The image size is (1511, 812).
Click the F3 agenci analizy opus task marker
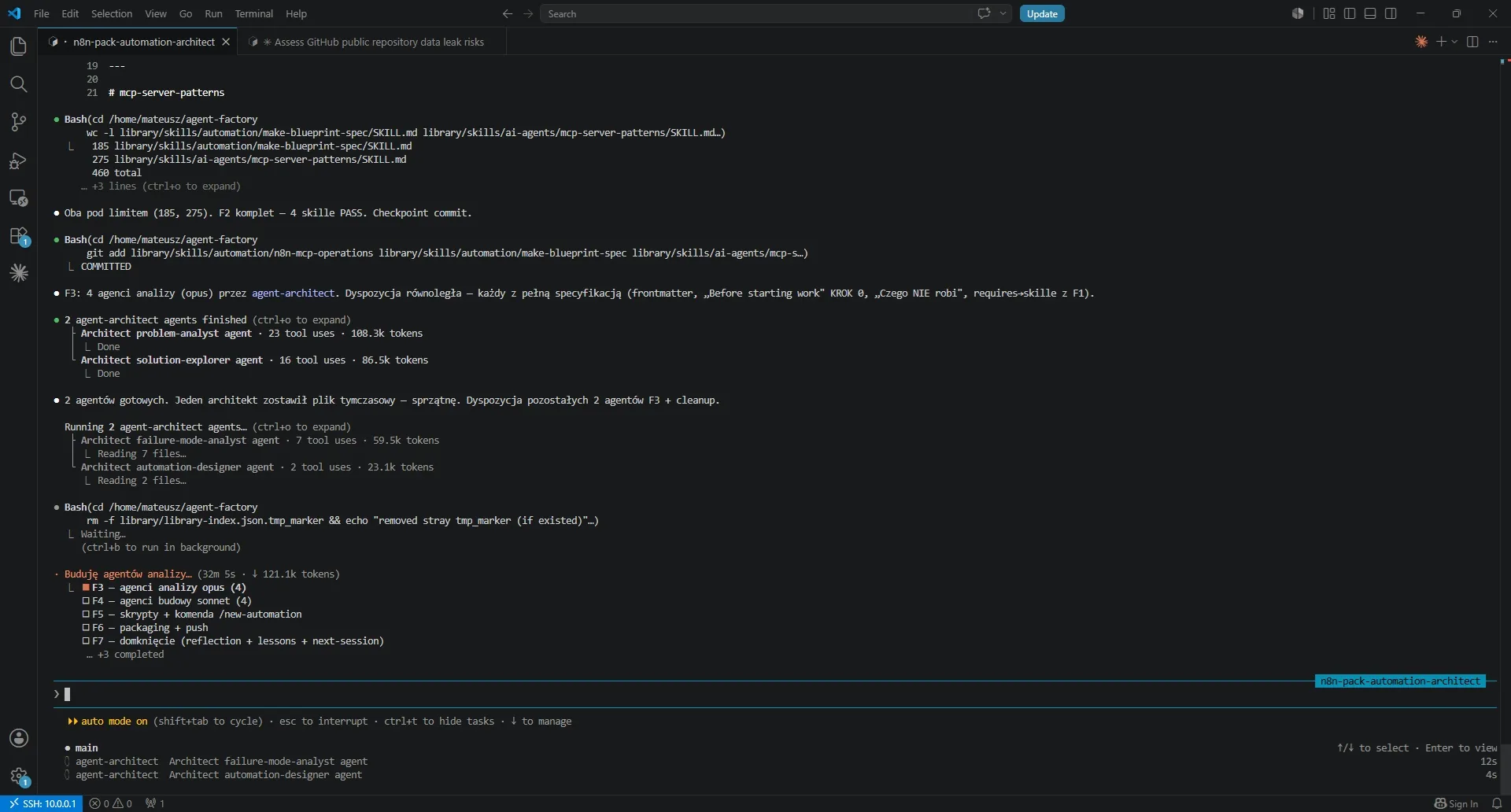(86, 588)
